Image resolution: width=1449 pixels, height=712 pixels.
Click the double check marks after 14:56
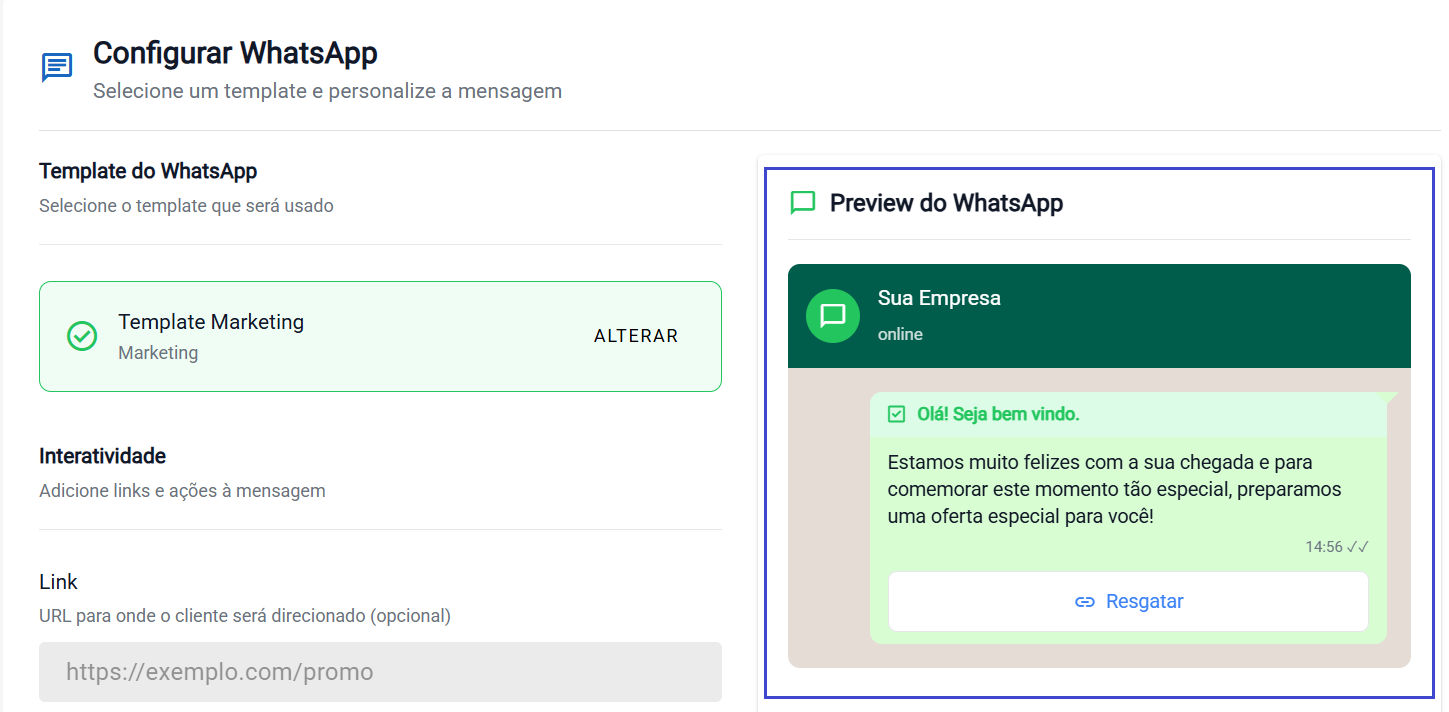tap(1357, 547)
